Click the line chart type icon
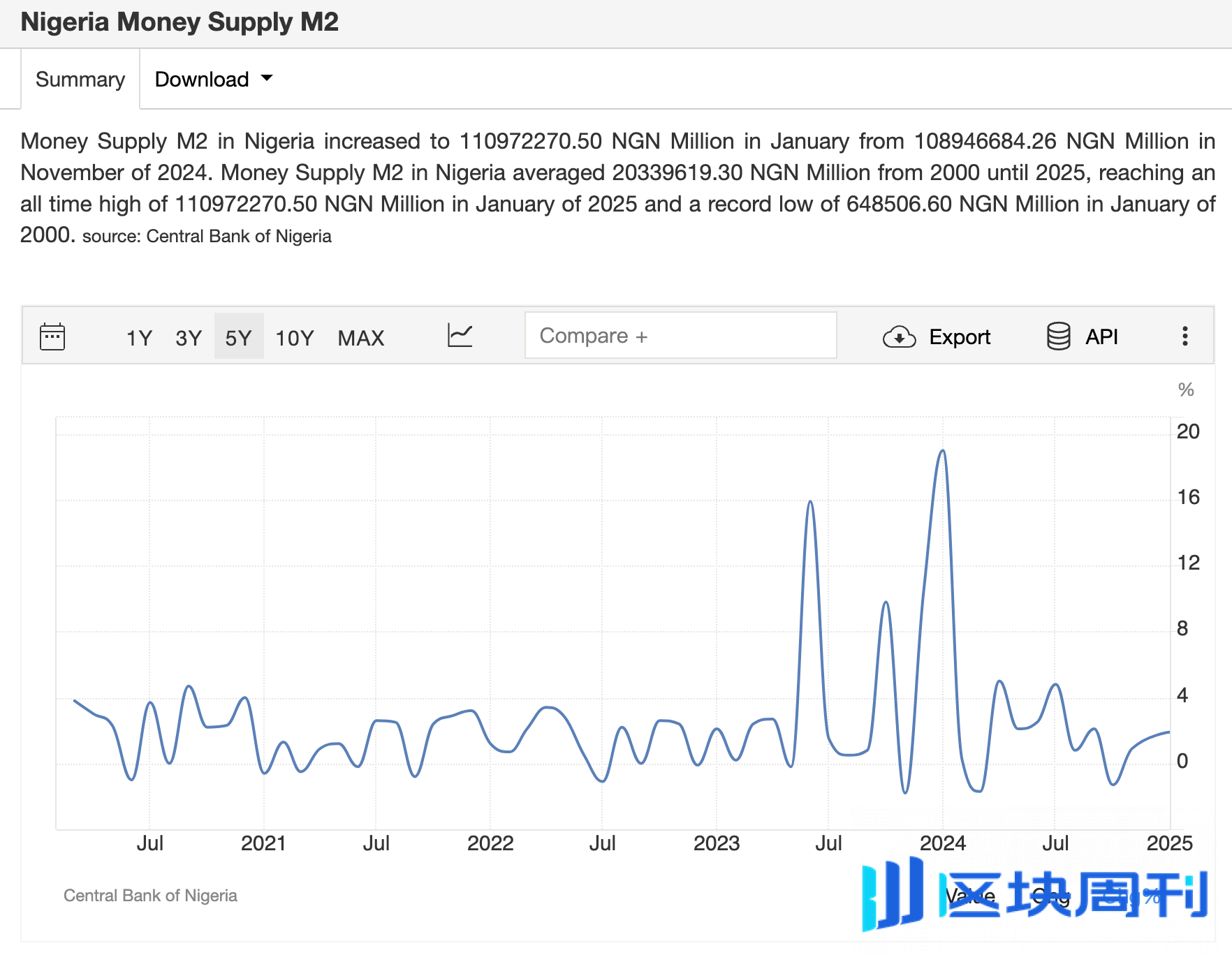Image resolution: width=1232 pixels, height=955 pixels. coord(460,336)
